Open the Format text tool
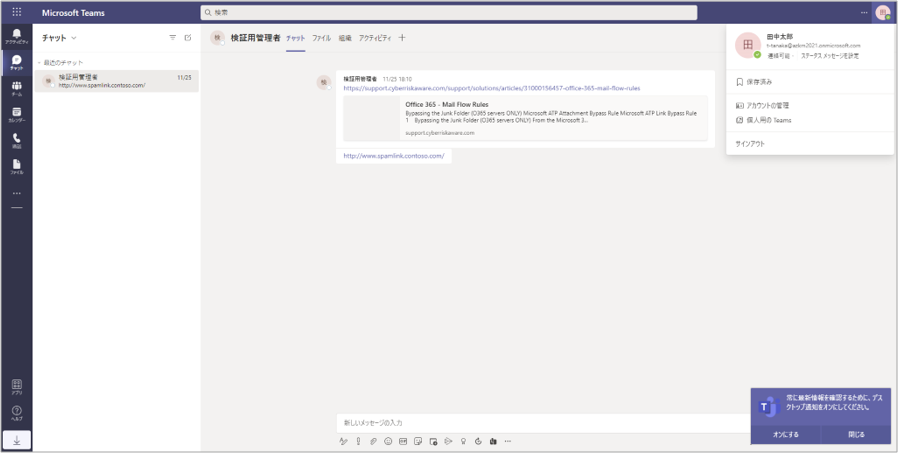898x453 pixels. (343, 441)
